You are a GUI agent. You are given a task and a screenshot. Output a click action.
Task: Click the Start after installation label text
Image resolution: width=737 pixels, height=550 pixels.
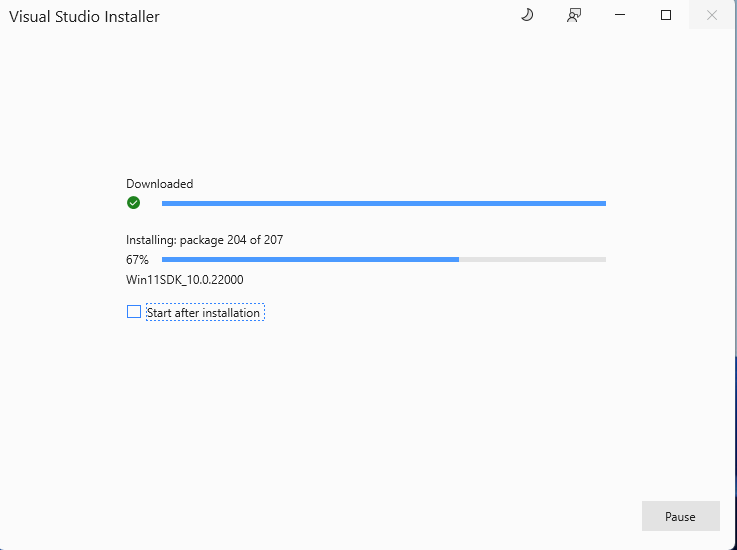[x=204, y=313]
